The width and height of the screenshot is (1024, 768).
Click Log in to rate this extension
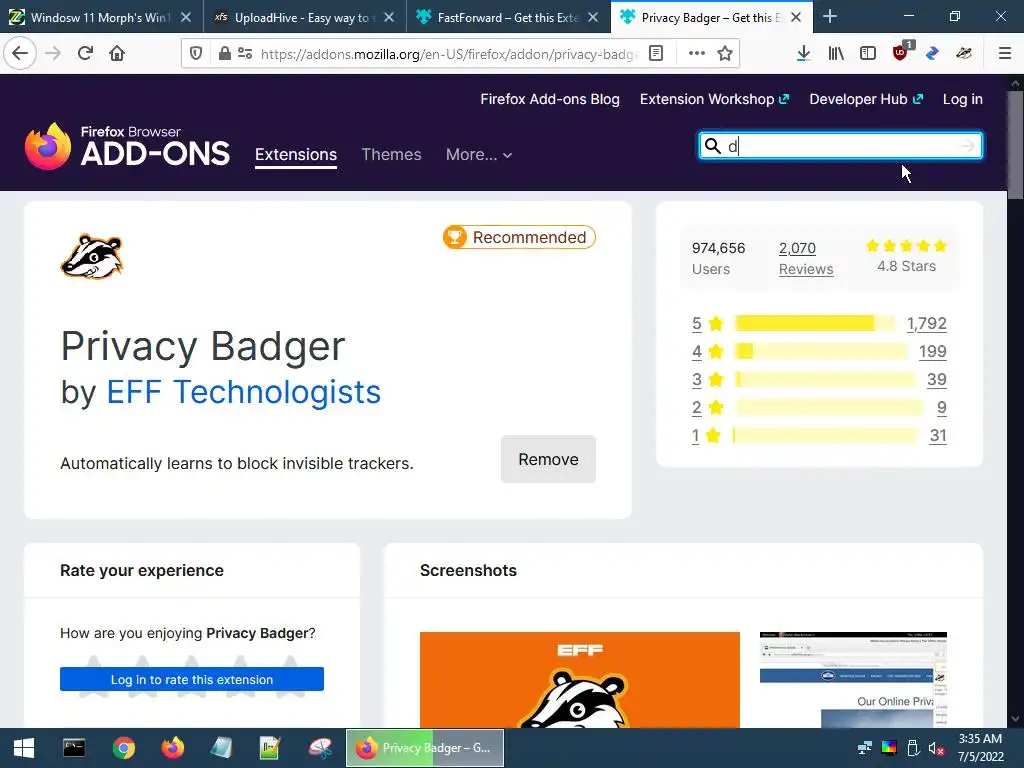192,679
